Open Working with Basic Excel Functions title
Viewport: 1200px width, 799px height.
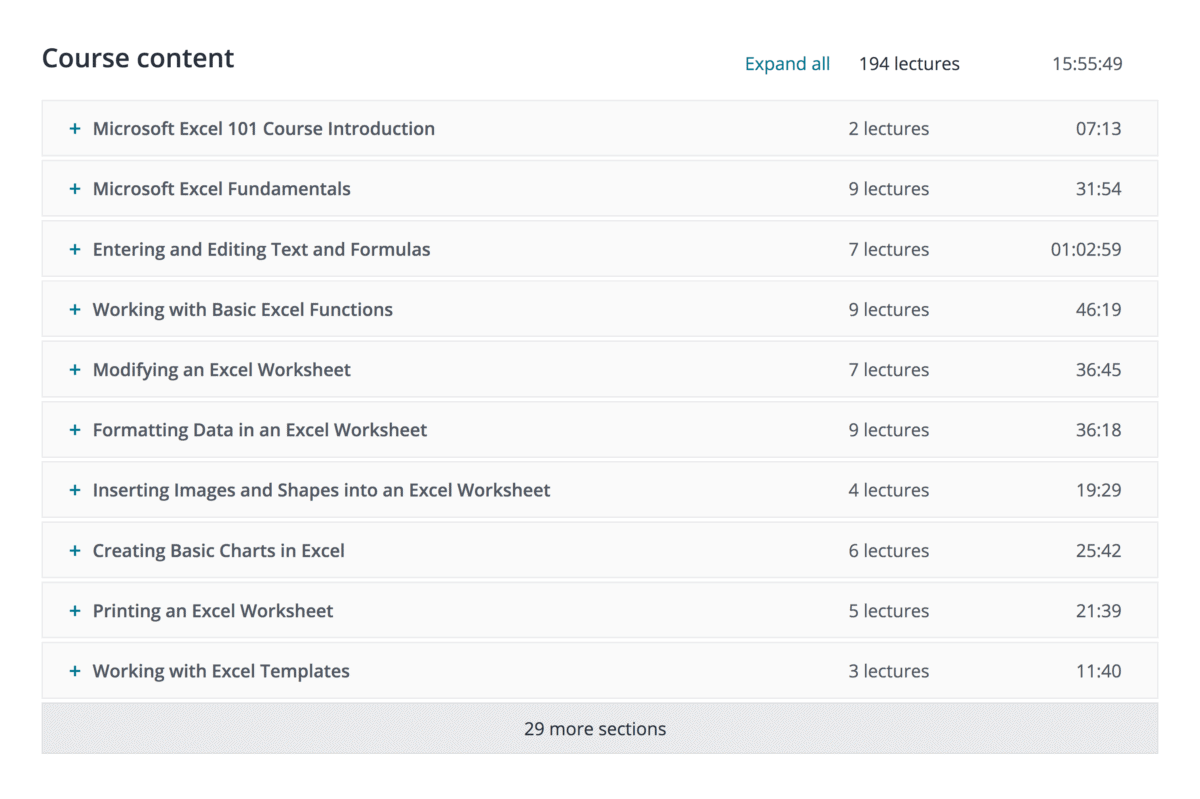(243, 310)
